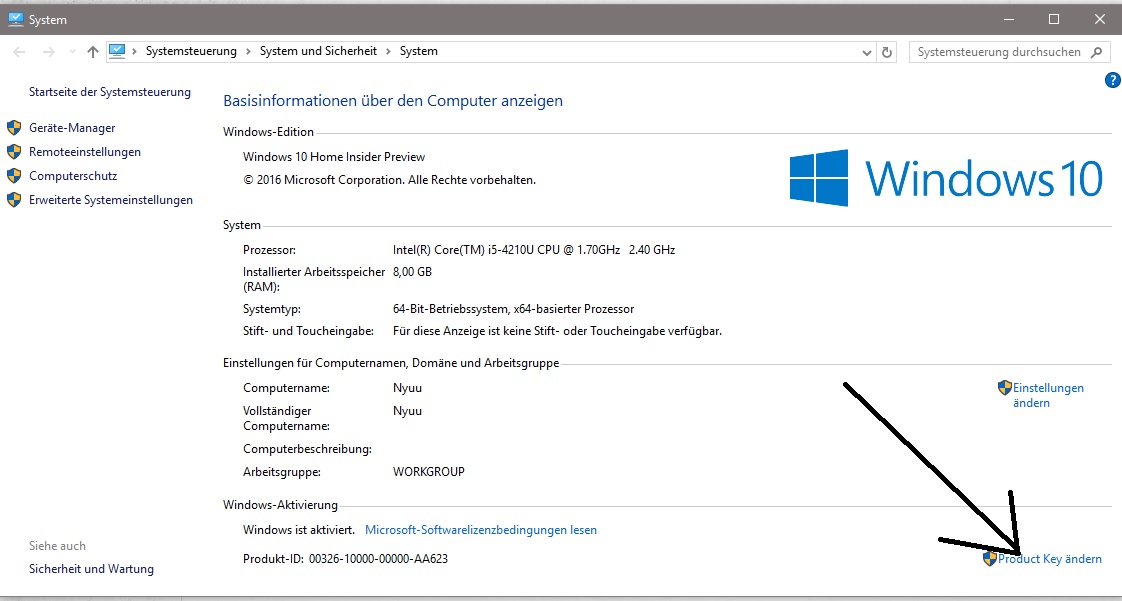Open Erweiterte Systemeinstellungen
The height and width of the screenshot is (601, 1122).
pos(111,200)
